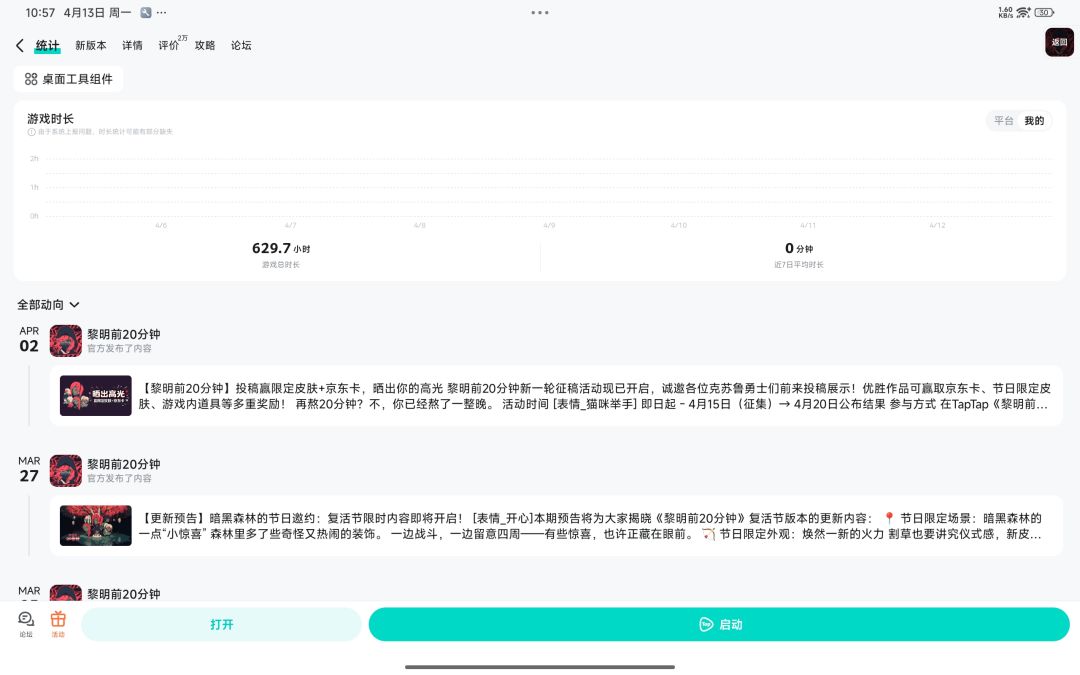1080x675 pixels.
Task: Click the info icon under 游戏时长
Action: (31, 132)
